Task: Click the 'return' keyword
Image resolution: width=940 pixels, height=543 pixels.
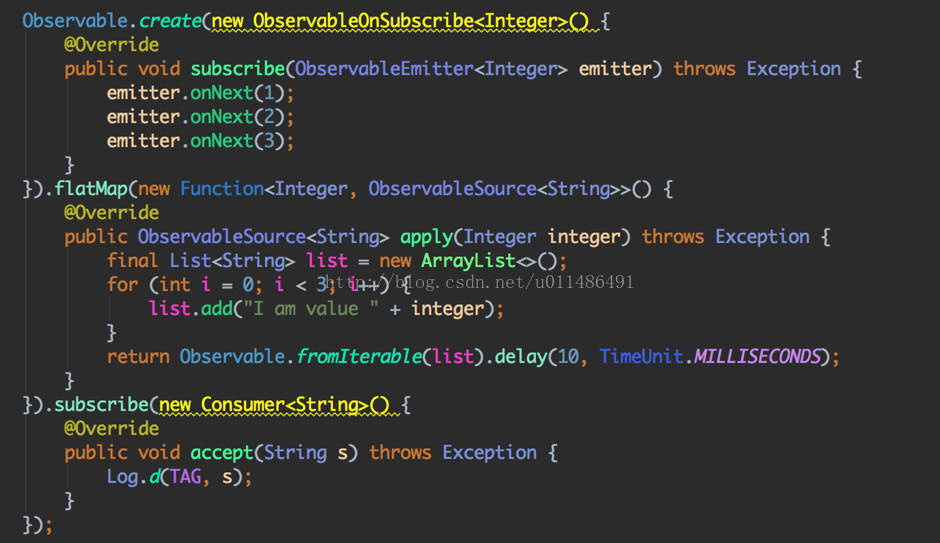Action: [138, 357]
